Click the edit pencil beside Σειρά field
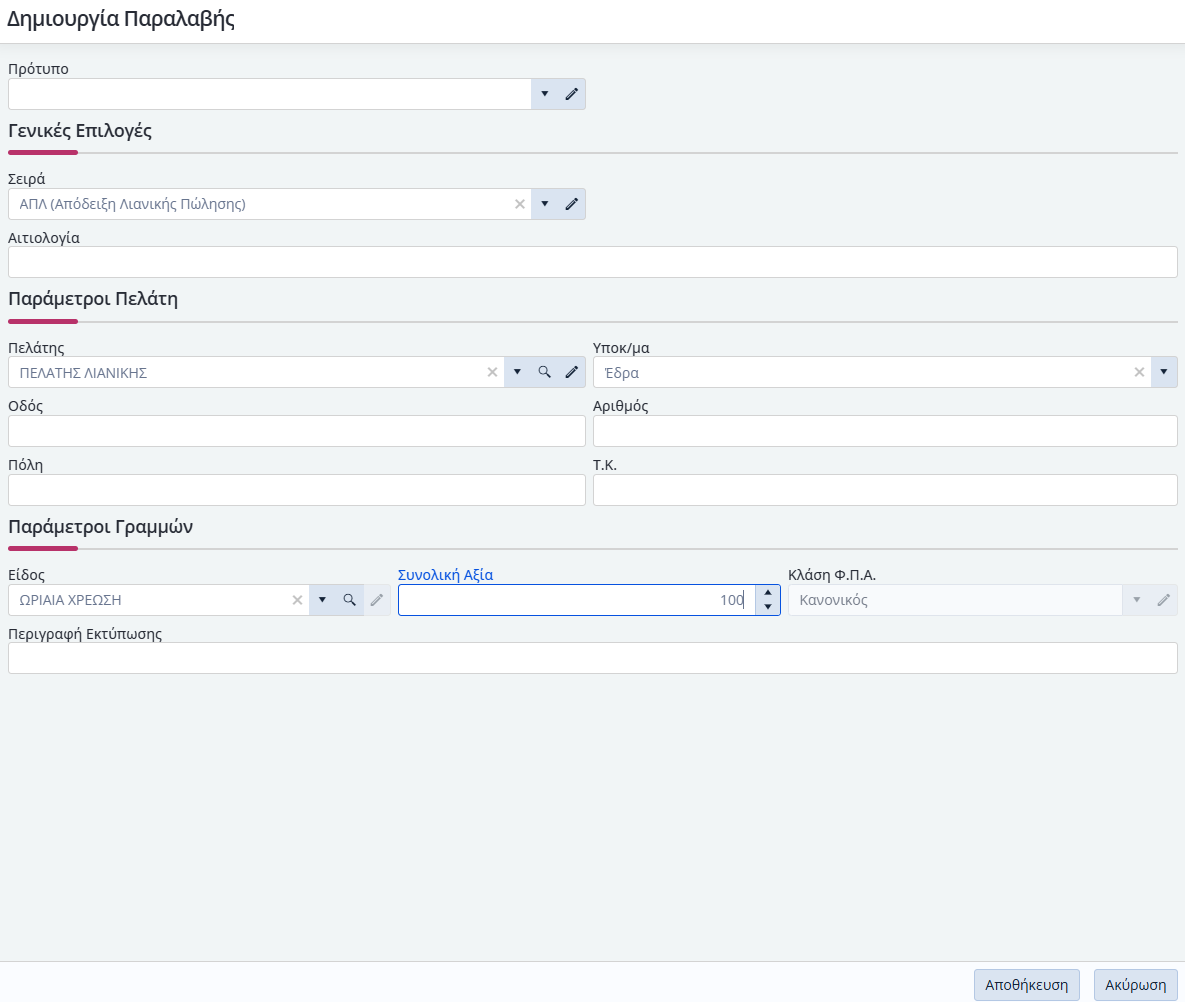Screen dimensions: 1185x1002 (571, 204)
